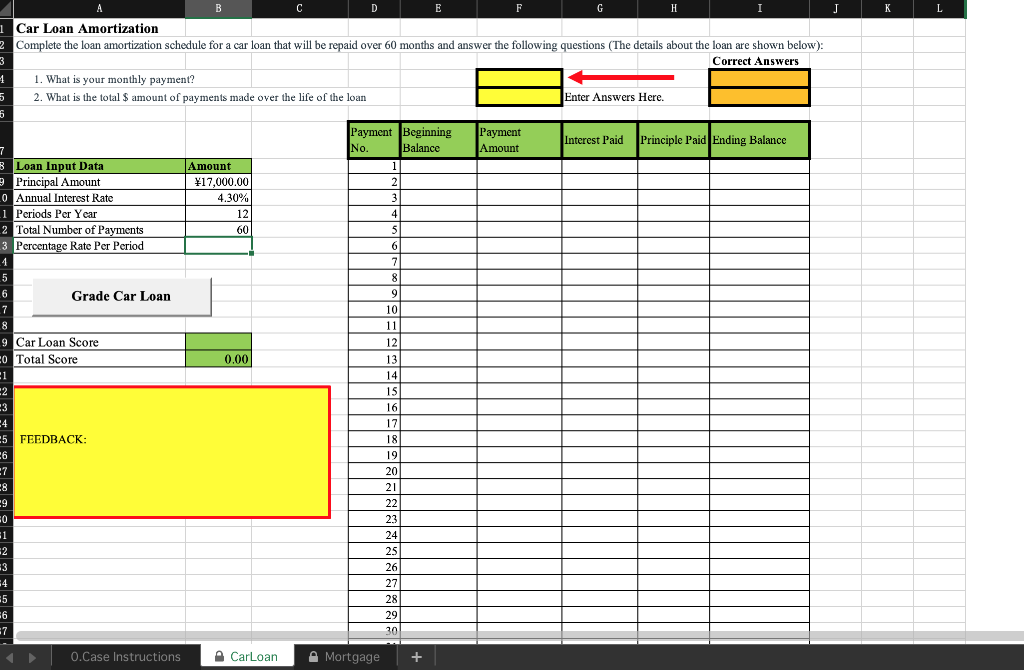Click the Principal Amount value ¥17,000.00
Screen dimensions: 1024x670
pyautogui.click(x=218, y=182)
